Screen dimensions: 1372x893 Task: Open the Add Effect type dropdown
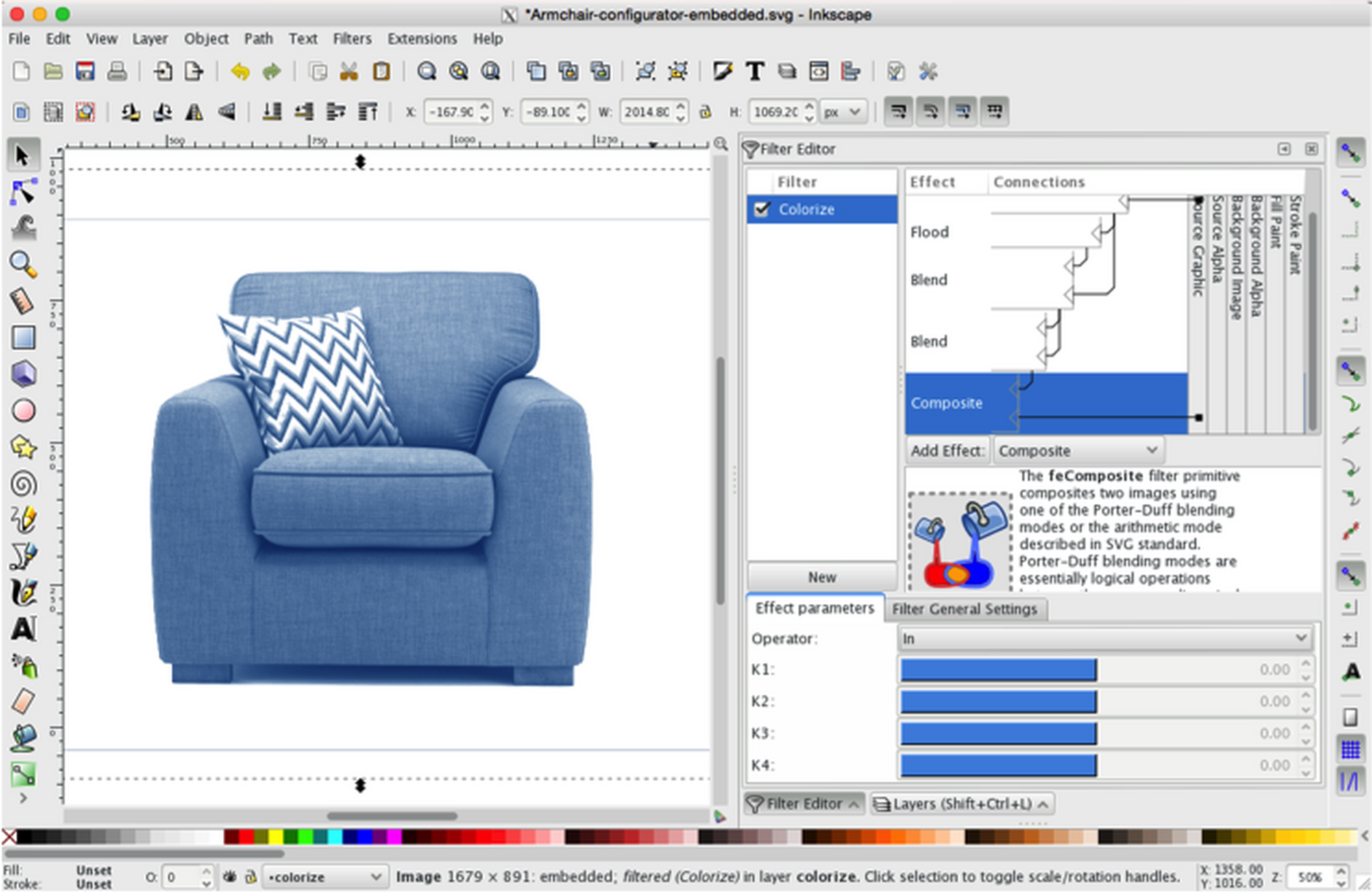point(1077,451)
